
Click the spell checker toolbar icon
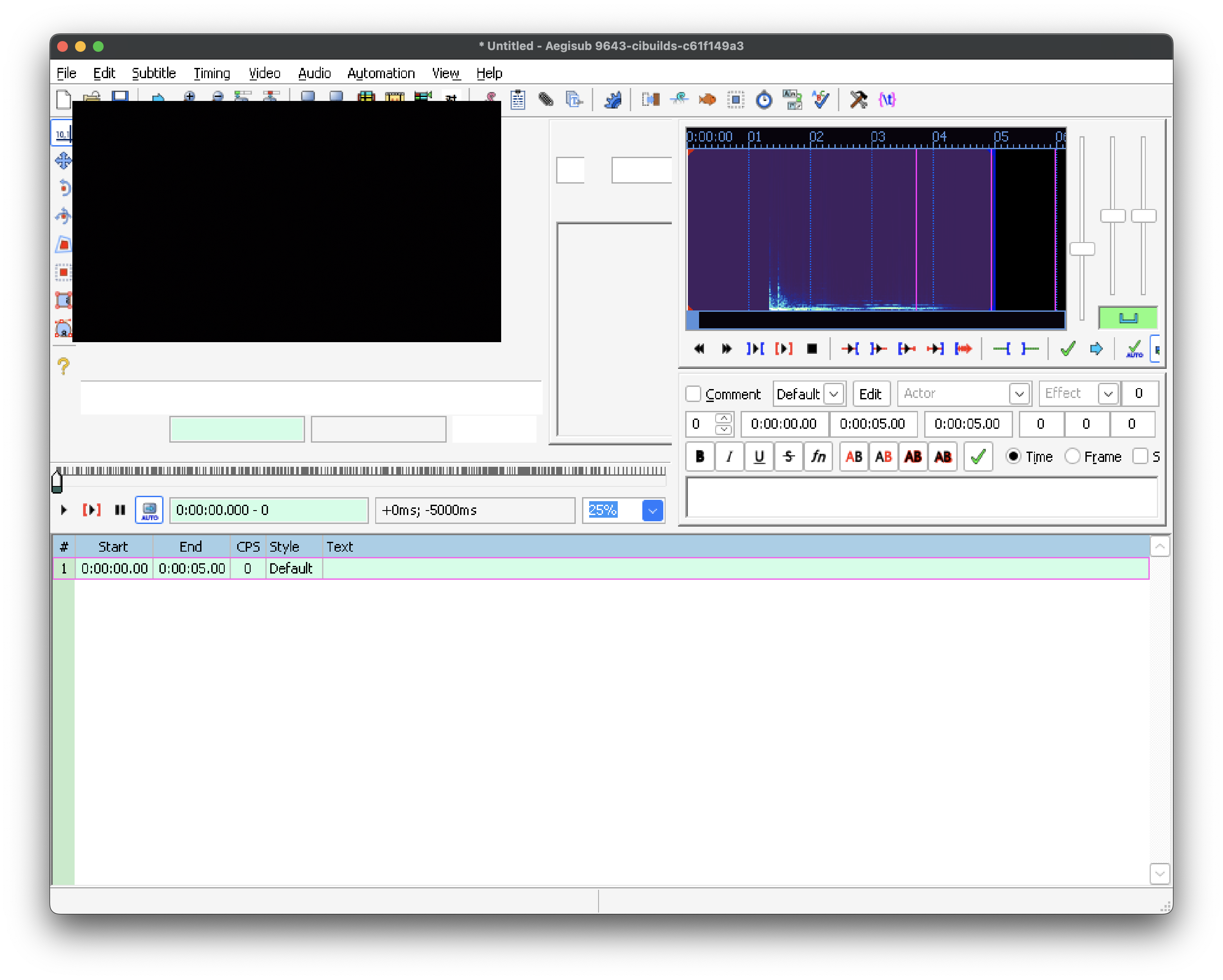[x=821, y=100]
